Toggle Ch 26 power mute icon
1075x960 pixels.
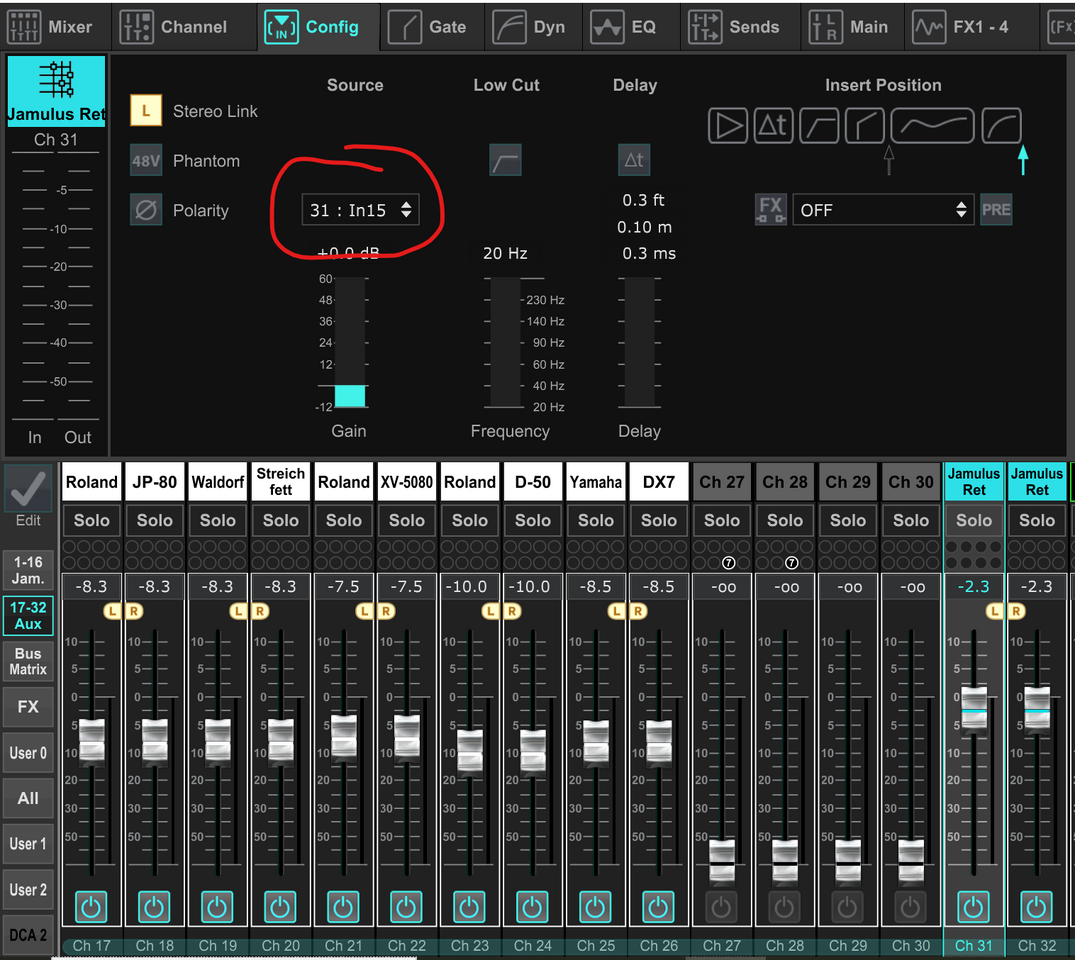click(659, 907)
